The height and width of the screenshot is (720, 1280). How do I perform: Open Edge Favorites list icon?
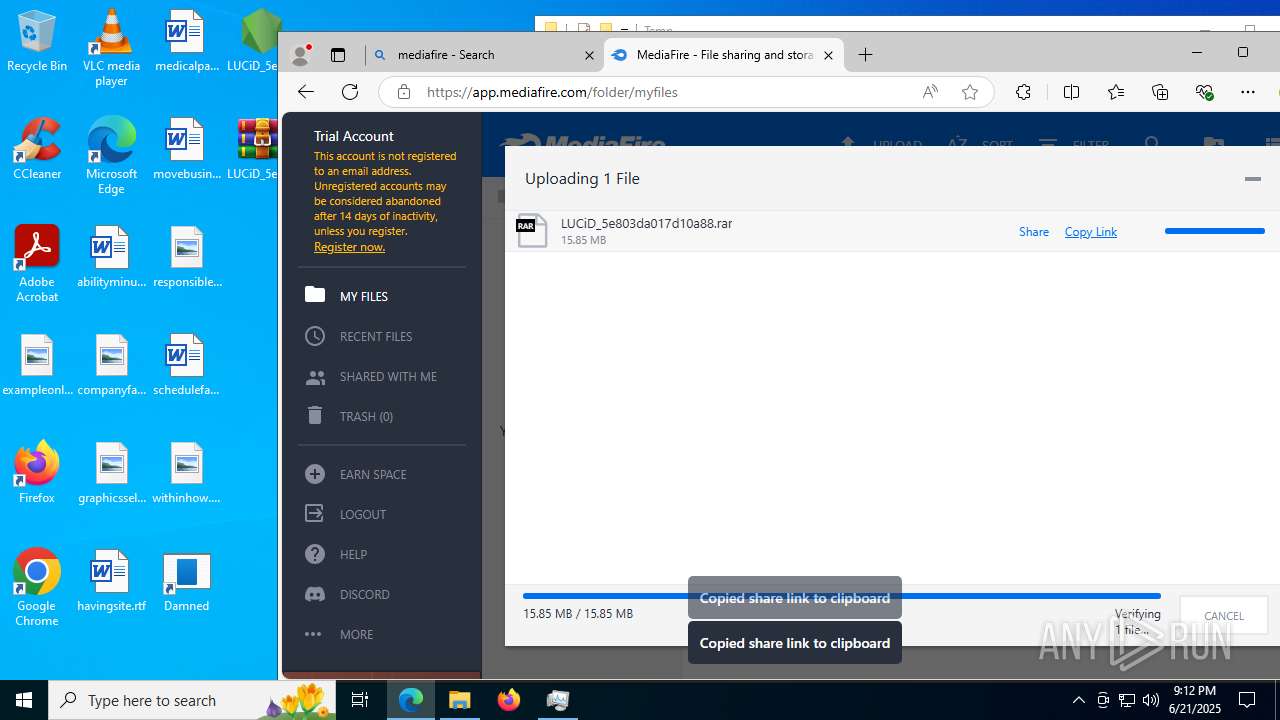point(1116,92)
